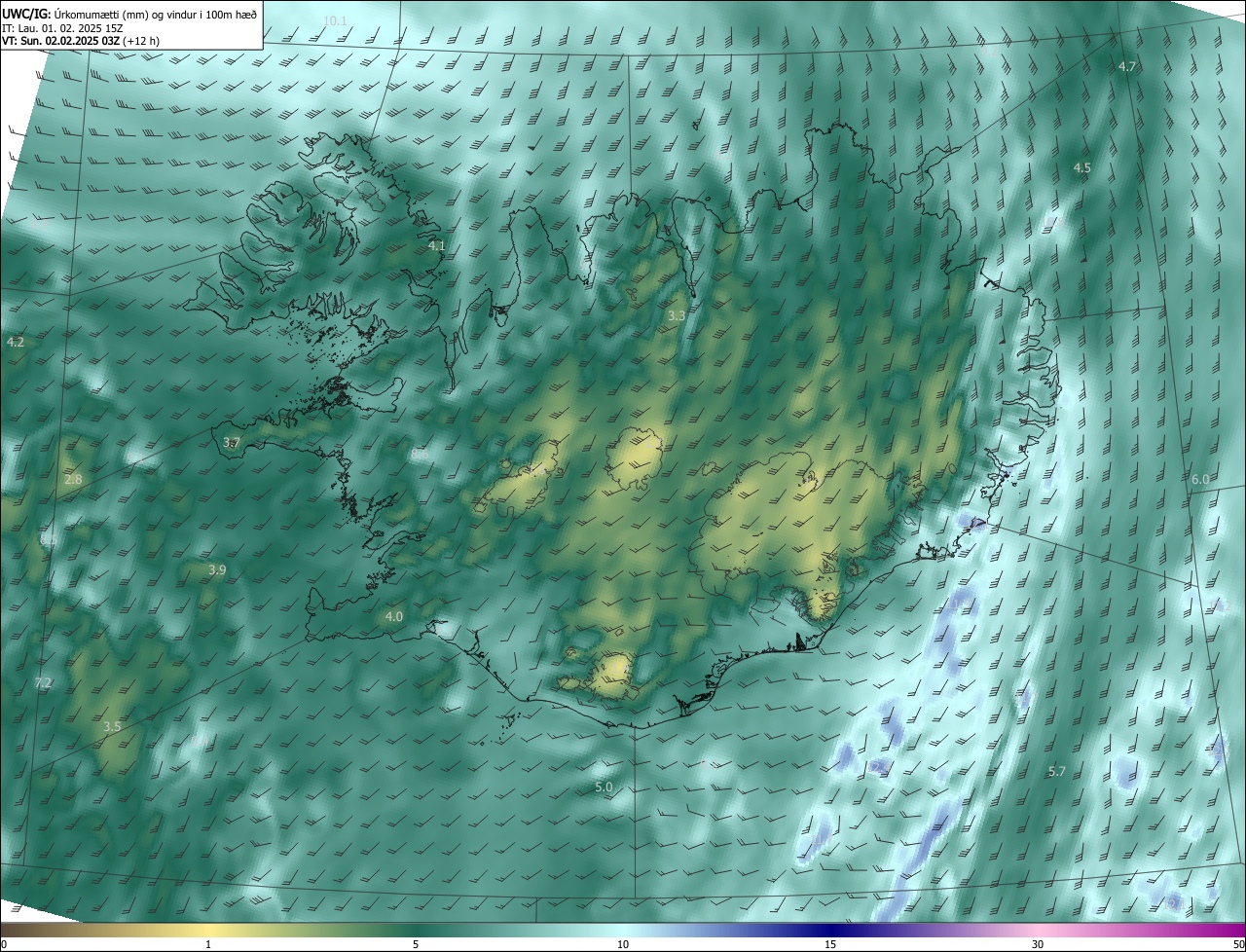1246x952 pixels.
Task: Click the valid time line 'VT: Sun. 02.02.2025 03Z'
Action: click(x=60, y=41)
